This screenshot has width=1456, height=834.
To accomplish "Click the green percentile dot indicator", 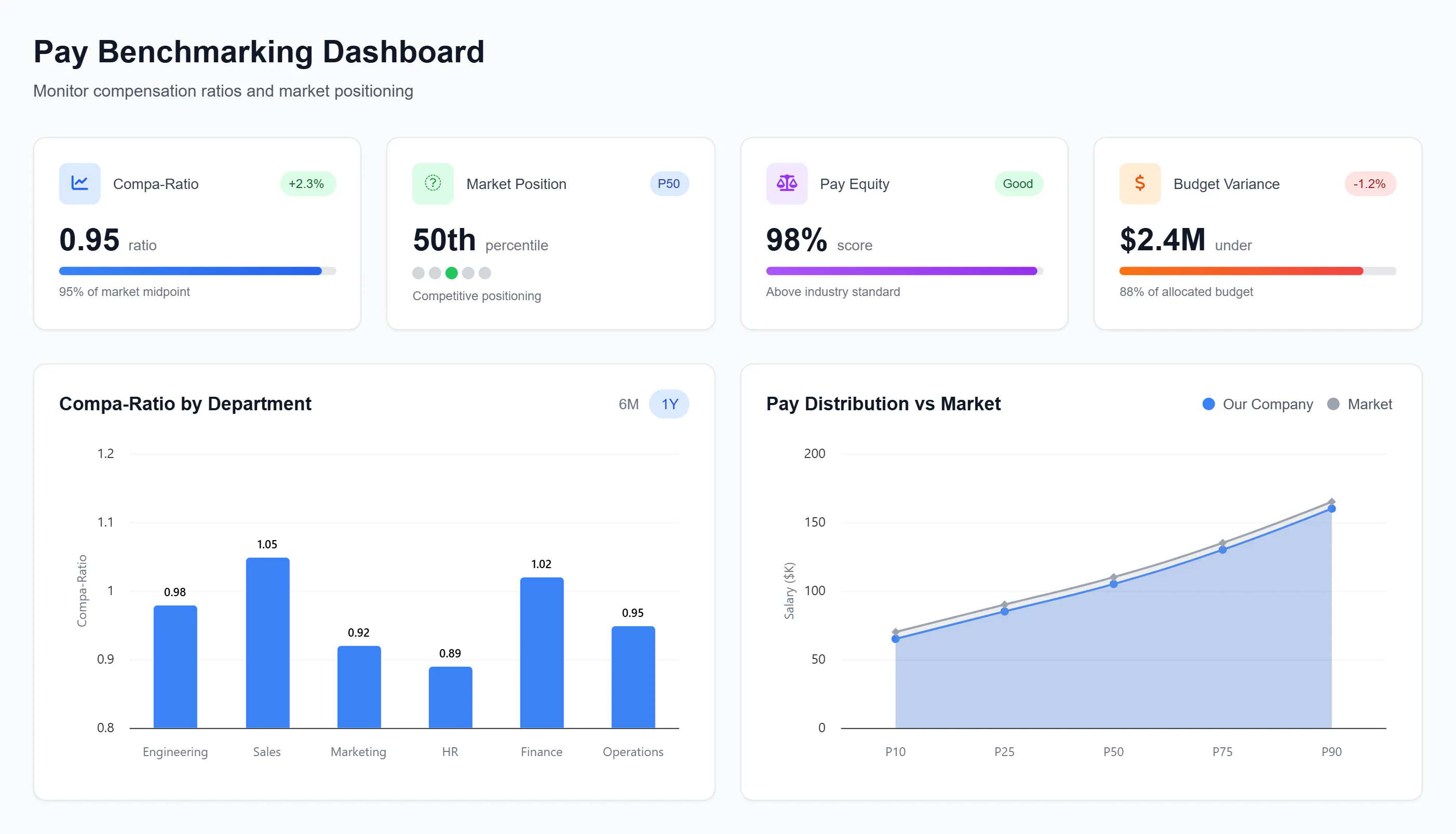I will tap(451, 273).
